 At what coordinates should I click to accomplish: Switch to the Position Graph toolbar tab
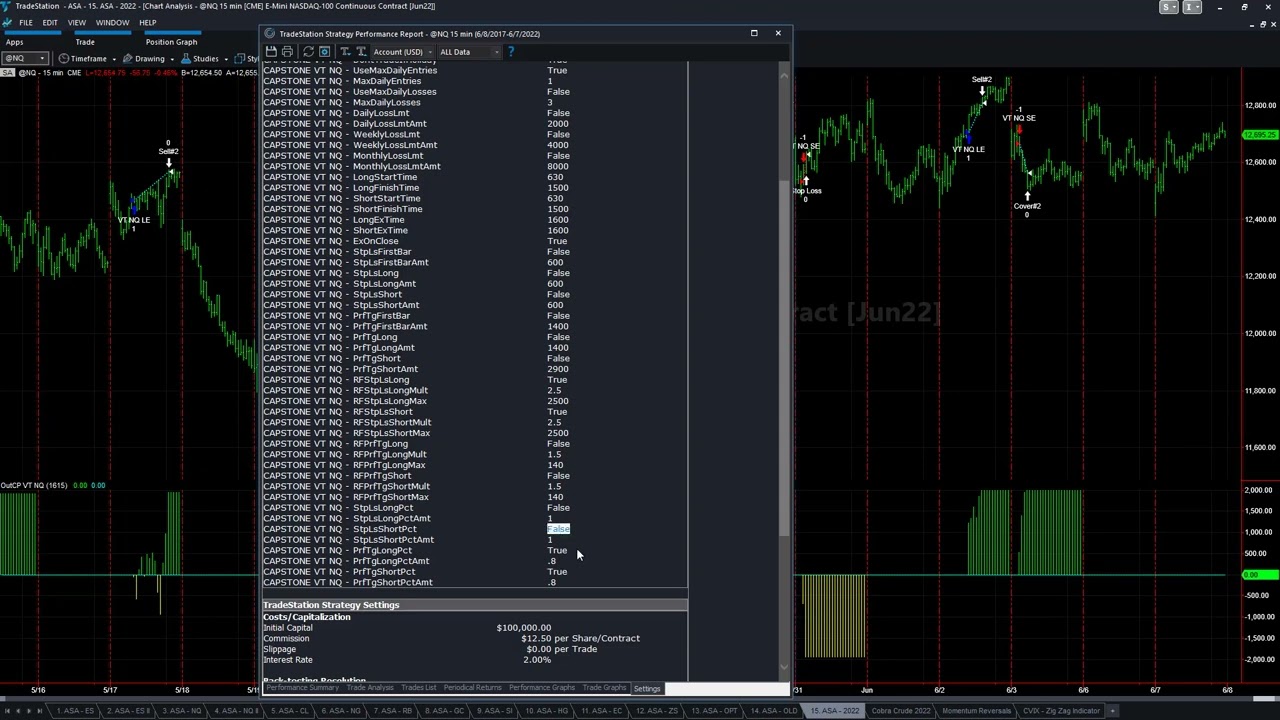(x=171, y=42)
